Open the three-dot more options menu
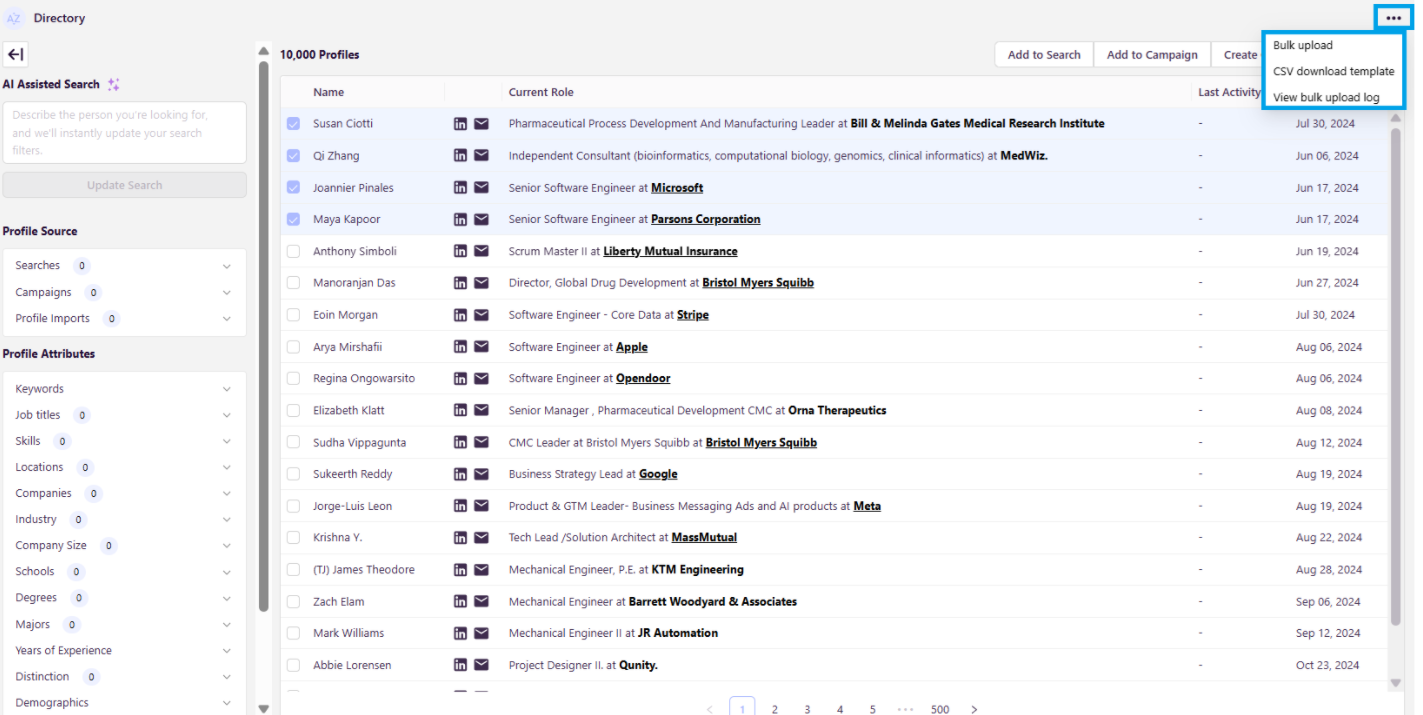This screenshot has height=715, width=1423. coord(1393,18)
